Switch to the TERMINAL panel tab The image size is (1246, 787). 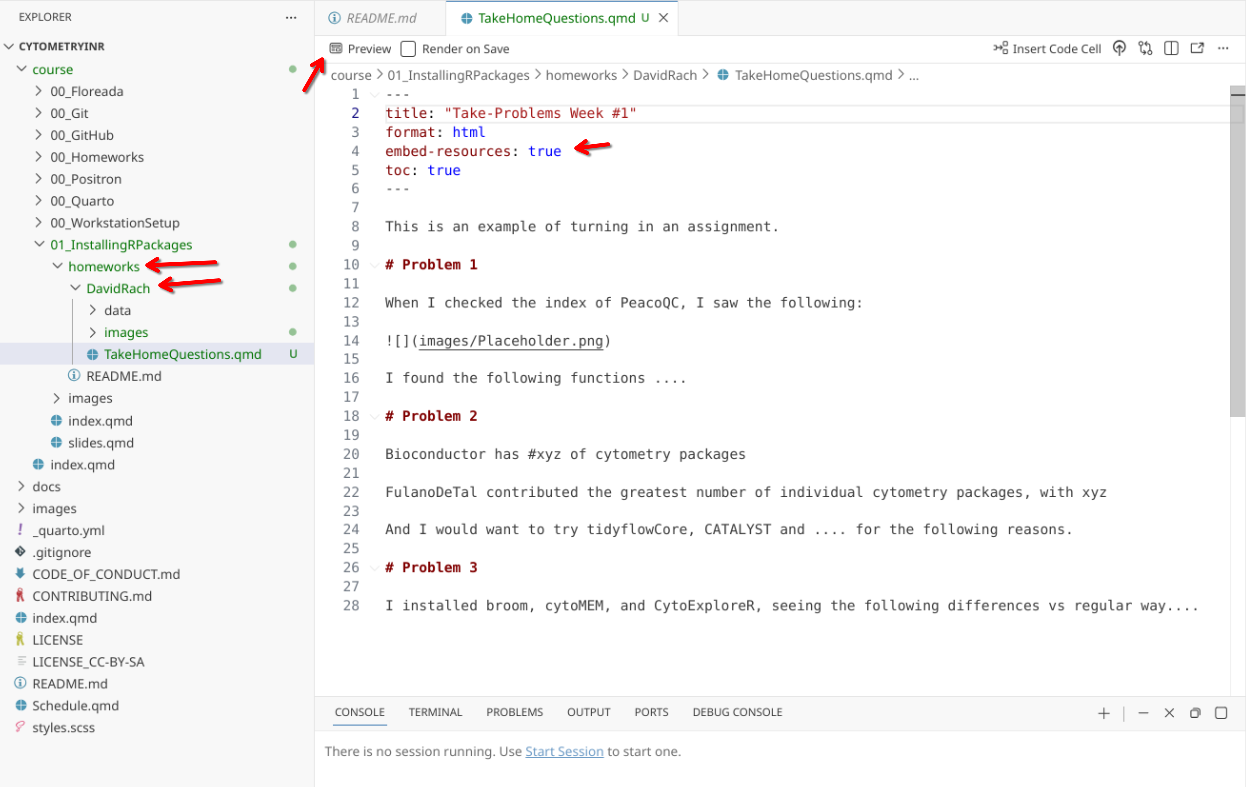pyautogui.click(x=435, y=713)
